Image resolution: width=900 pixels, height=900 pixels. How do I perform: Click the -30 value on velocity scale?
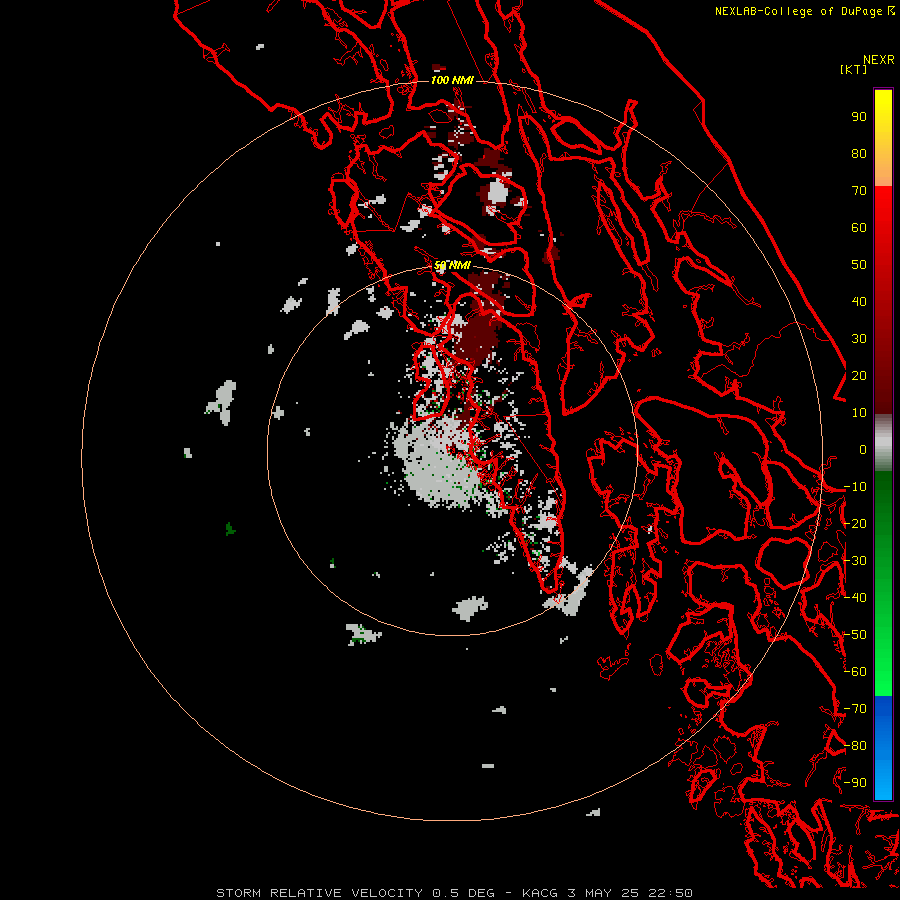tap(855, 561)
